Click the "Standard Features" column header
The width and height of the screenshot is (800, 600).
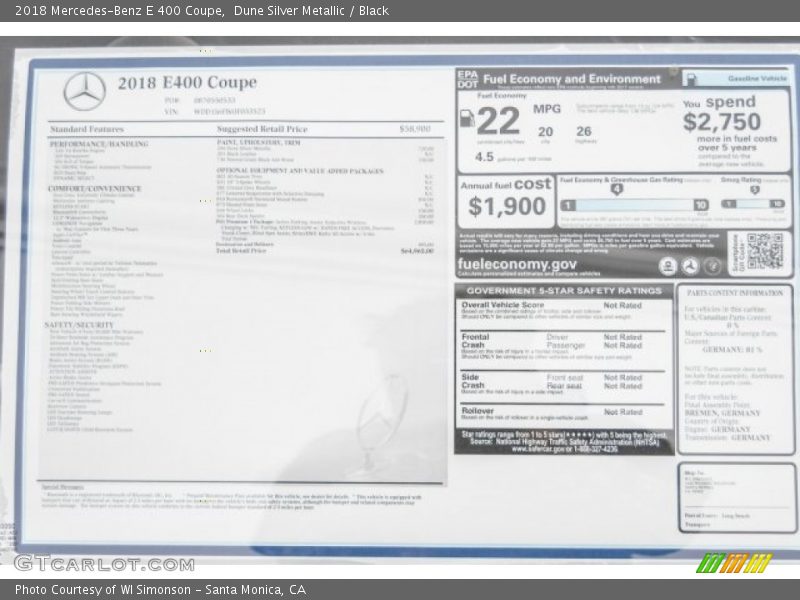click(x=87, y=129)
